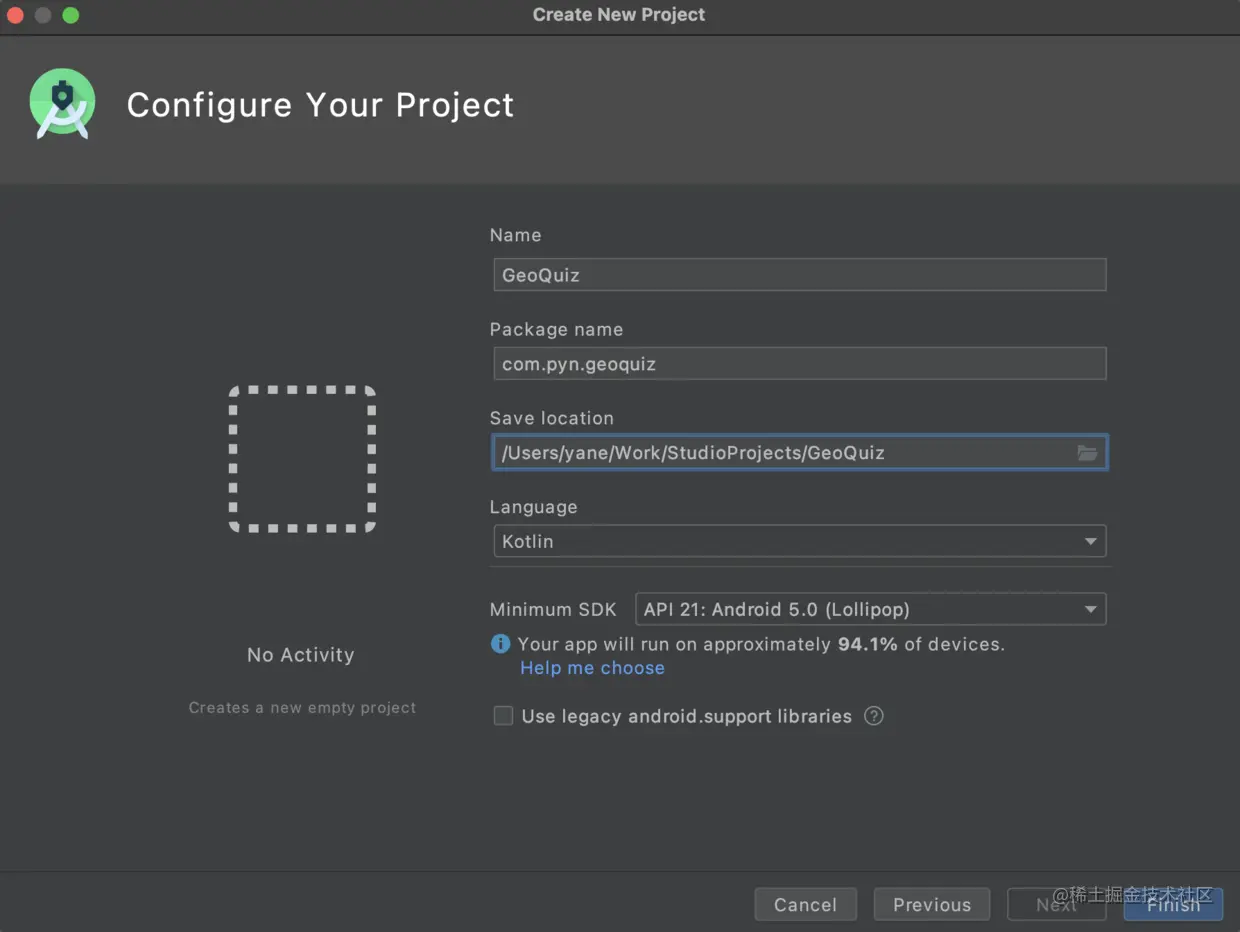Close the window with the red button

[x=15, y=15]
